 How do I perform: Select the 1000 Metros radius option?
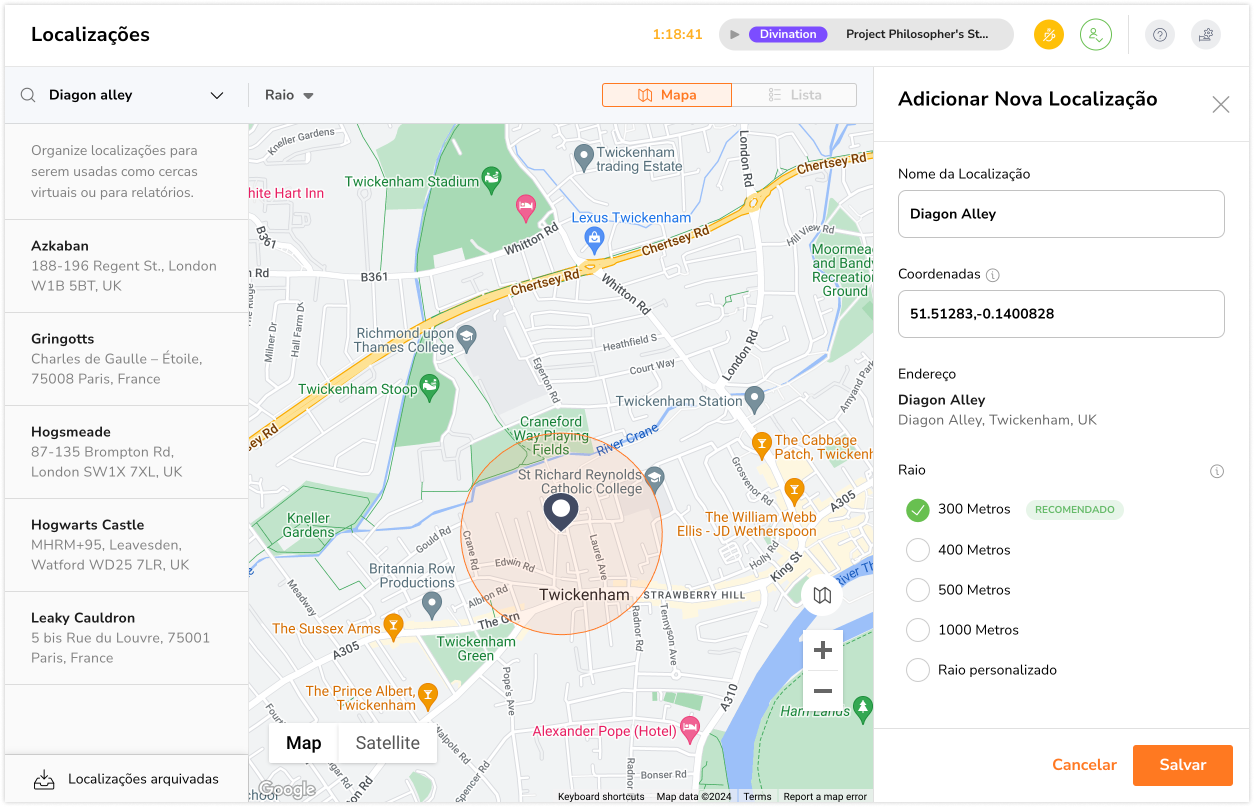(918, 630)
